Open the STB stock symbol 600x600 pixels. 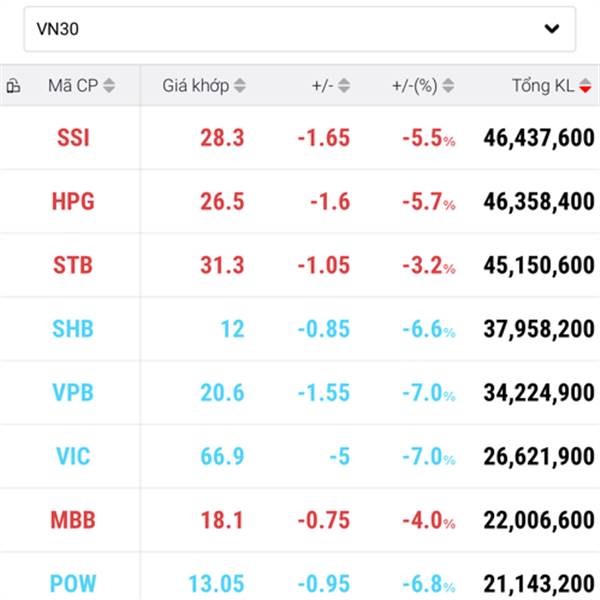tap(73, 265)
